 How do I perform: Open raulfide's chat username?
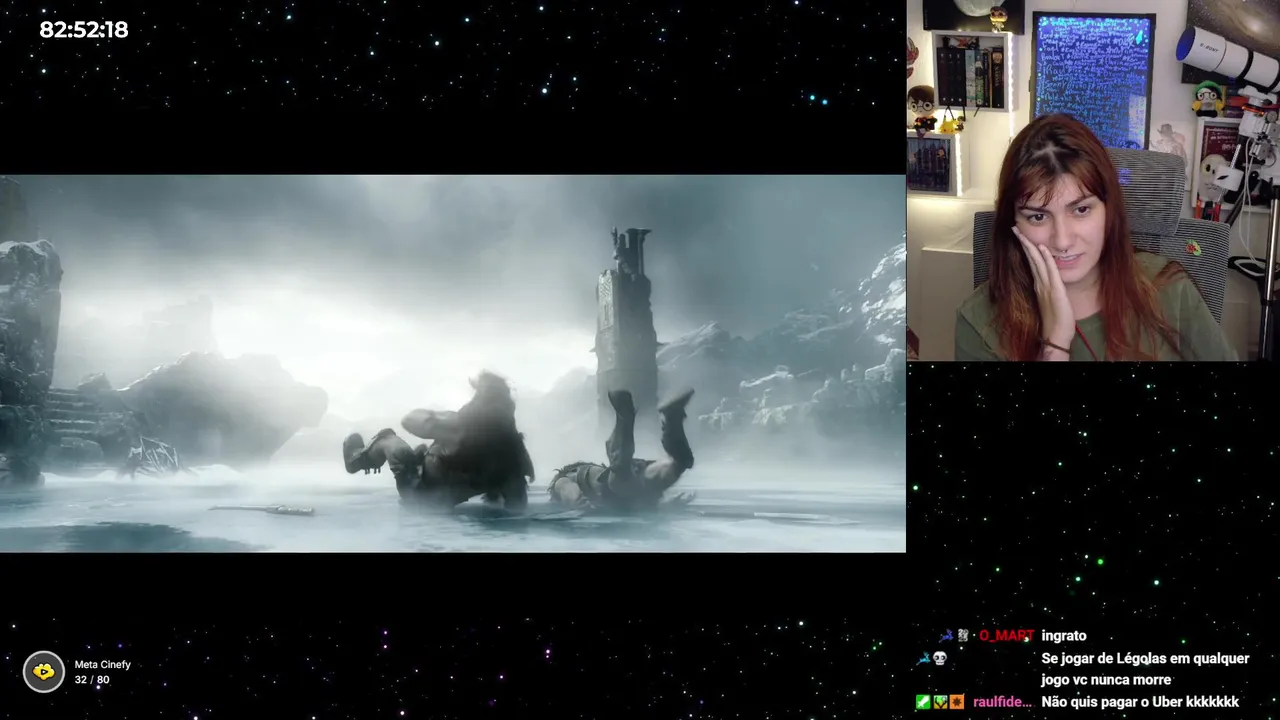(x=1002, y=702)
